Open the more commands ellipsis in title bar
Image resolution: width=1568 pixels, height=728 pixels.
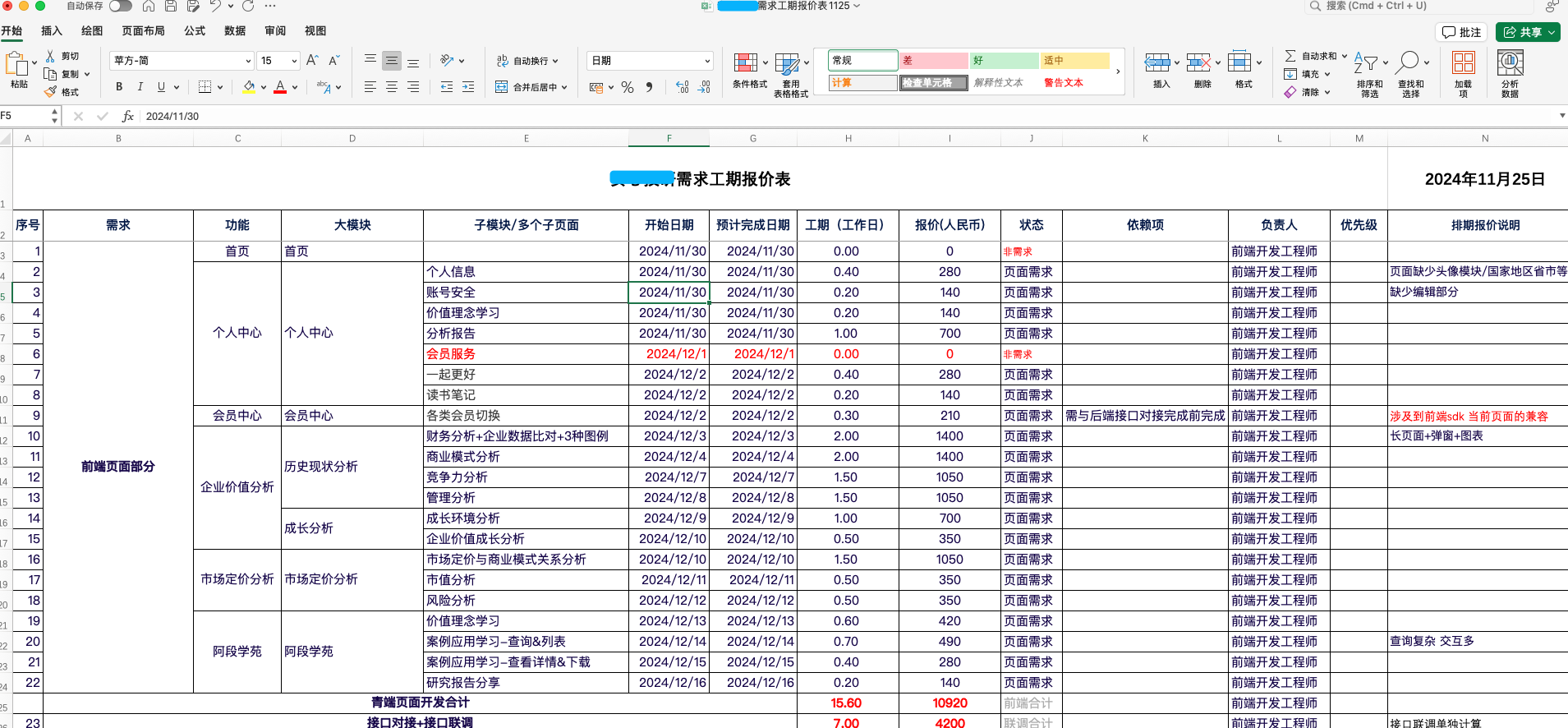tap(270, 7)
